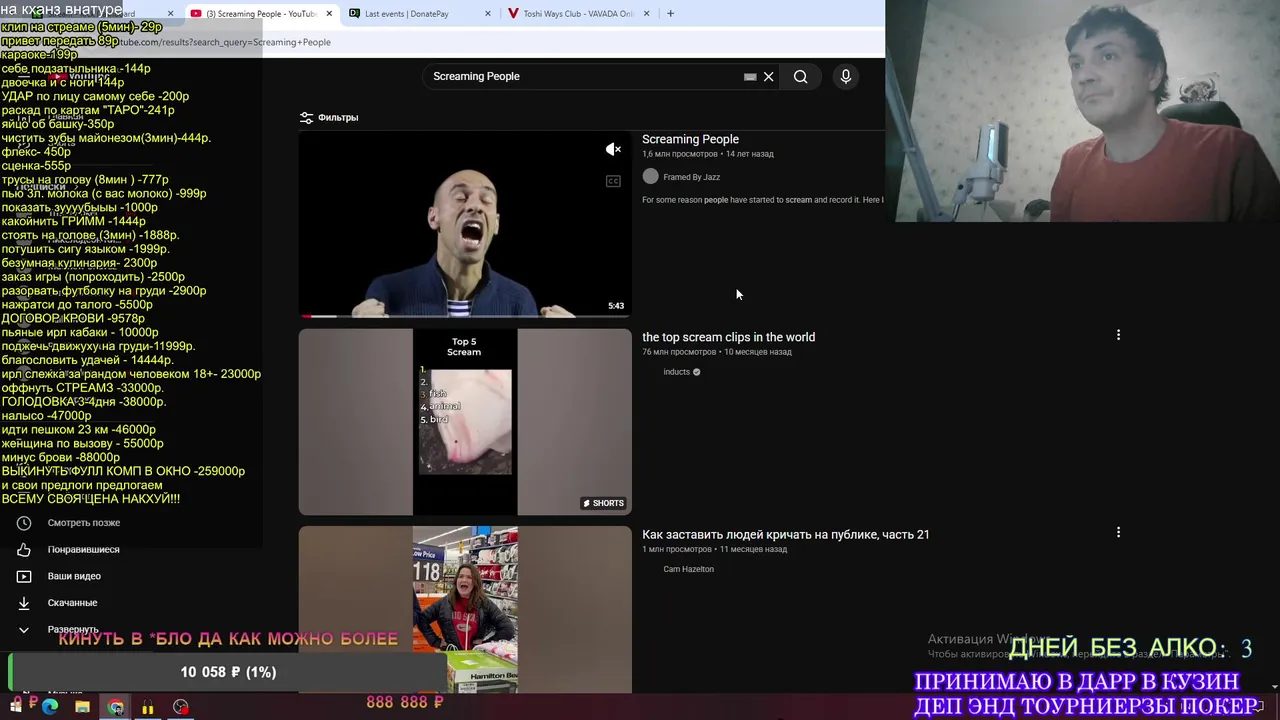Screen dimensions: 1280x720
Task: Close the Last events DonatePay tab
Action: [488, 14]
